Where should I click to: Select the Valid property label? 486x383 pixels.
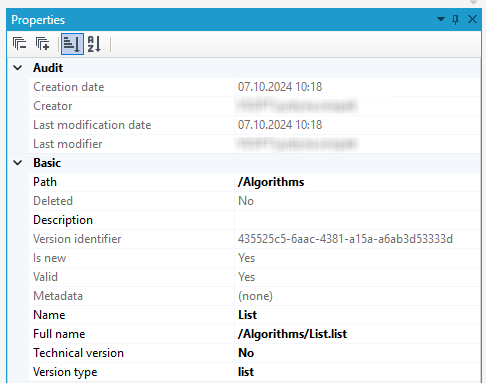click(45, 277)
